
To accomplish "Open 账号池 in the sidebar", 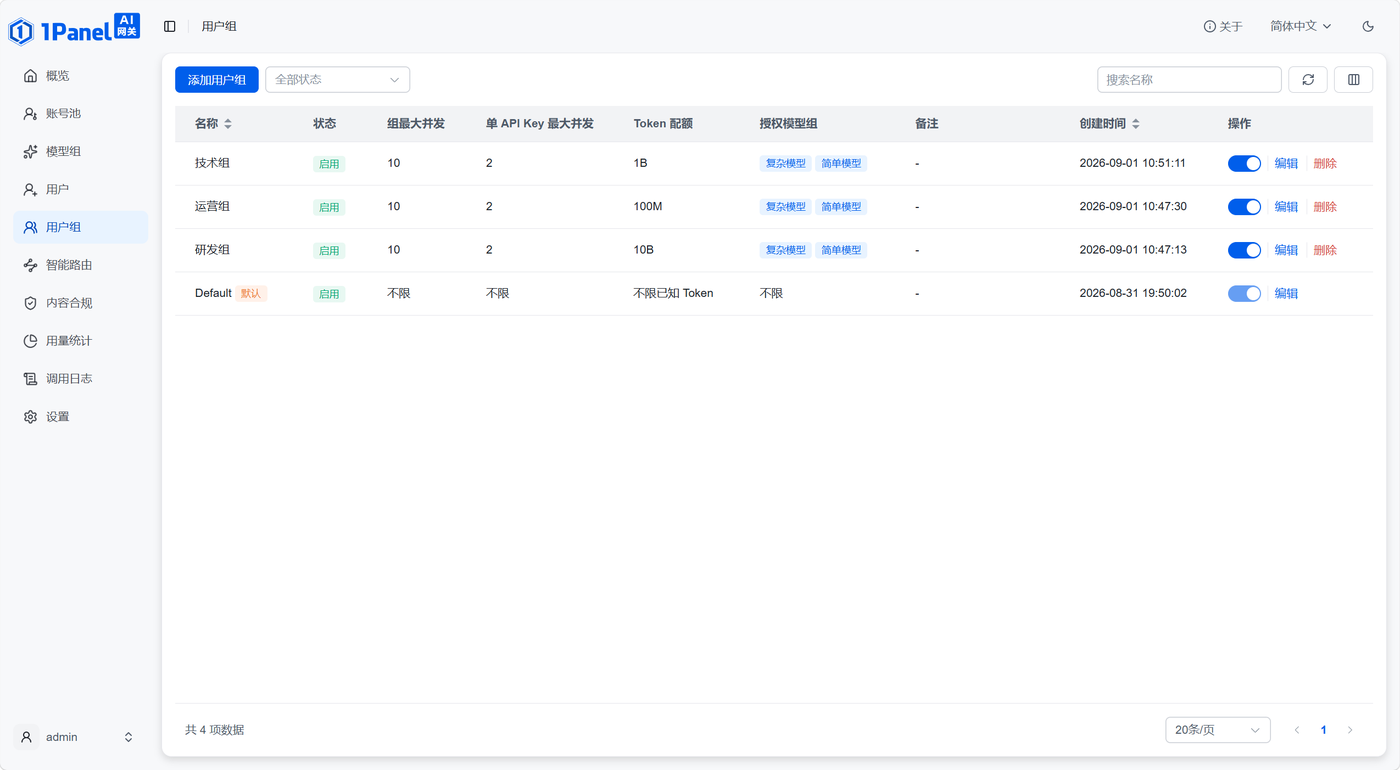I will click(x=80, y=114).
